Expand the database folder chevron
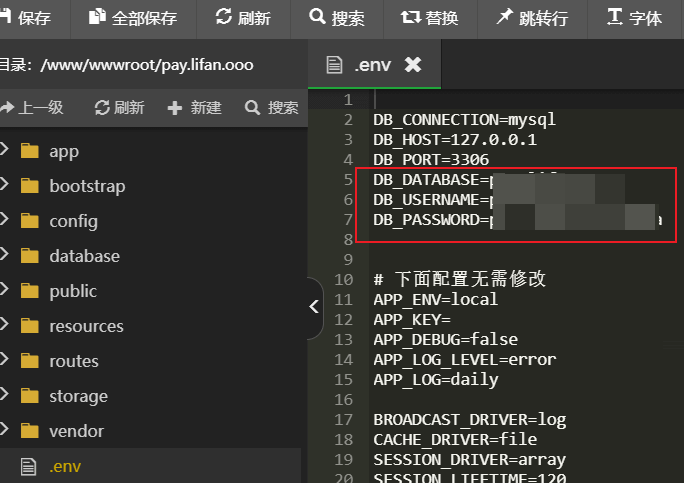This screenshot has height=483, width=684. [4, 254]
